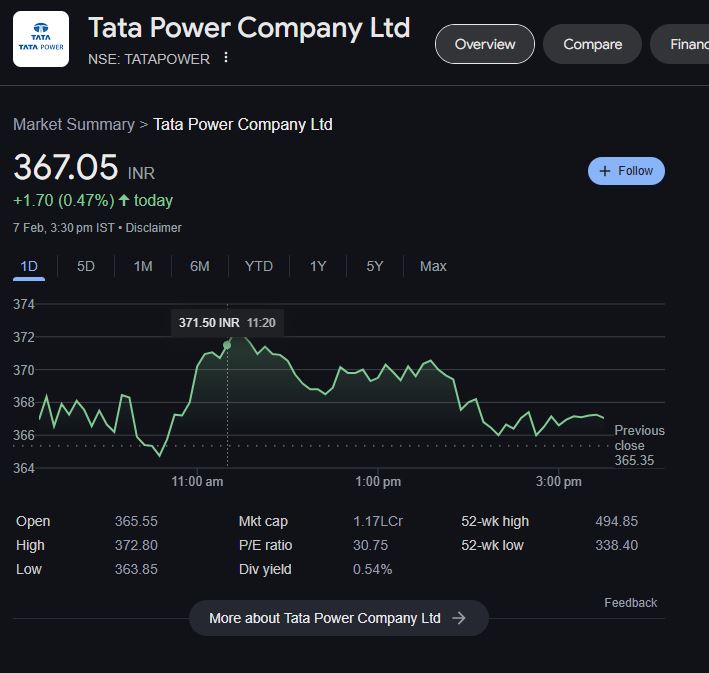Click the 364 y-axis label
The image size is (709, 673).
click(24, 468)
